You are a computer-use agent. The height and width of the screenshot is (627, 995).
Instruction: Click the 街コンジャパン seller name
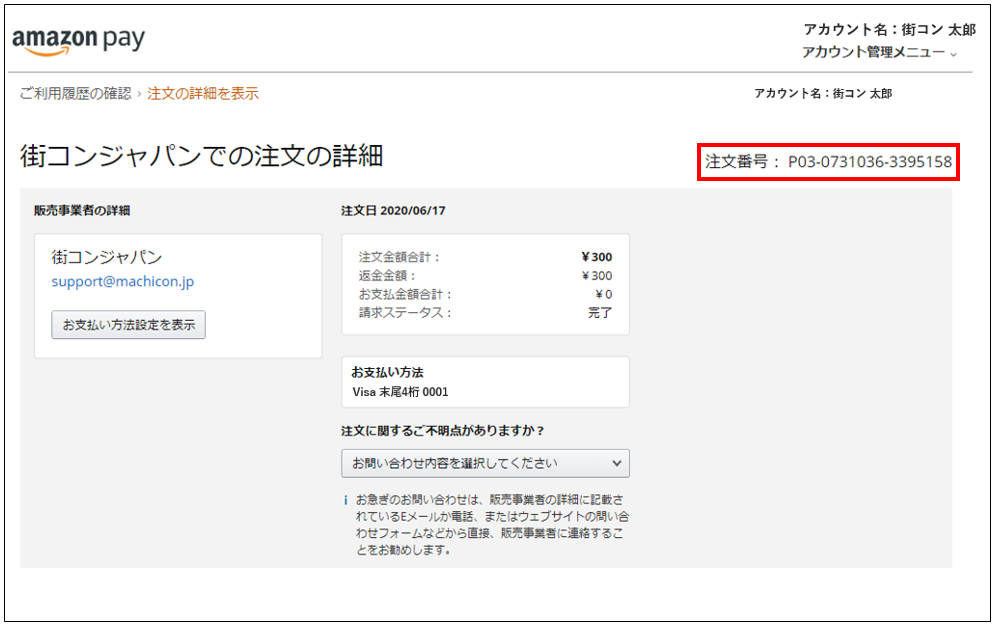tap(107, 257)
